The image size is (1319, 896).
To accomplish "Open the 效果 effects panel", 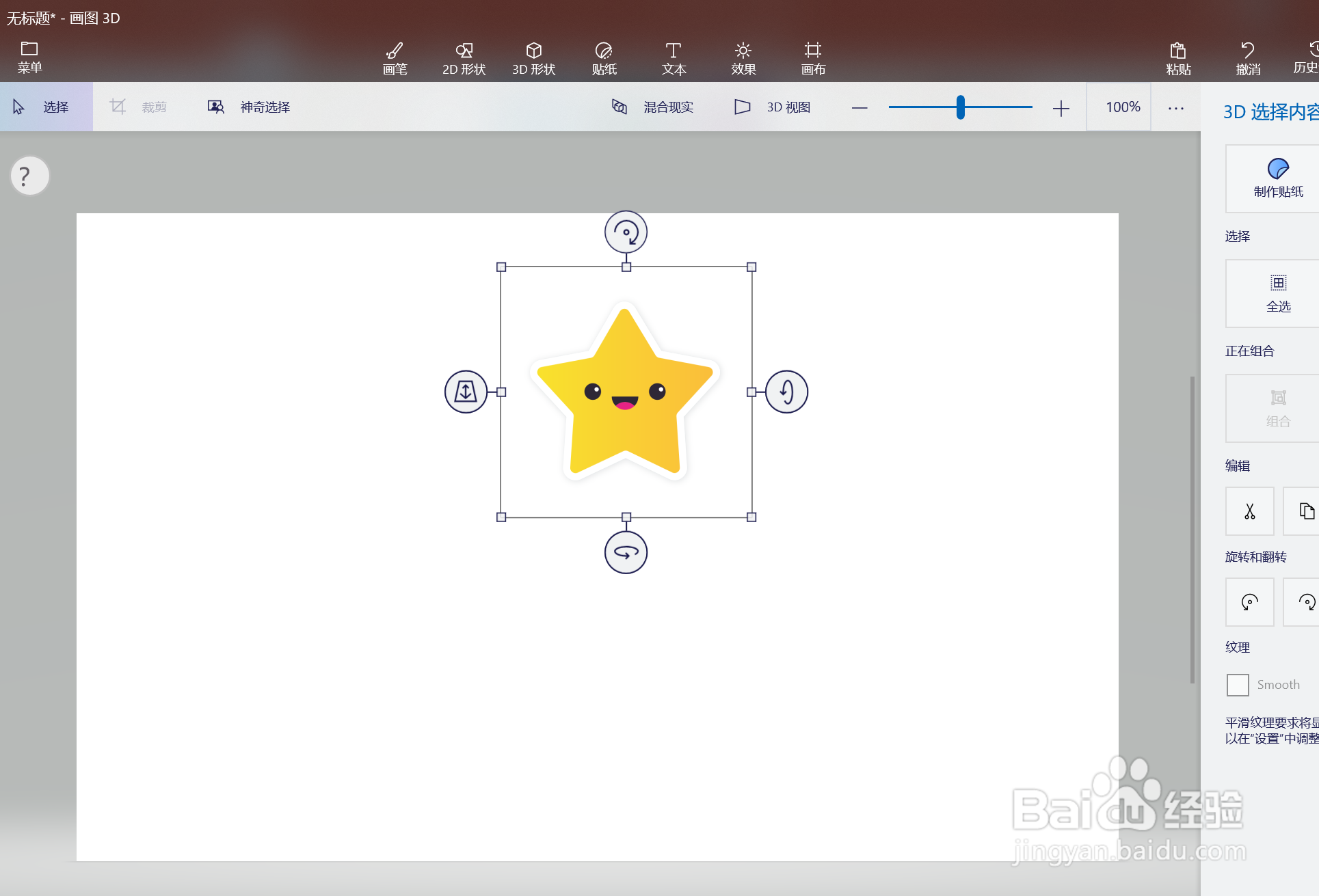I will pyautogui.click(x=743, y=58).
